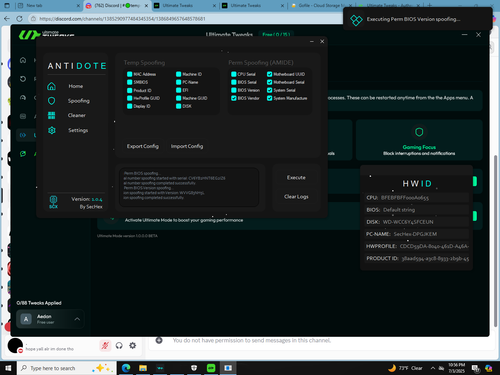Click the CPU value in HWID panel

(x=405, y=198)
